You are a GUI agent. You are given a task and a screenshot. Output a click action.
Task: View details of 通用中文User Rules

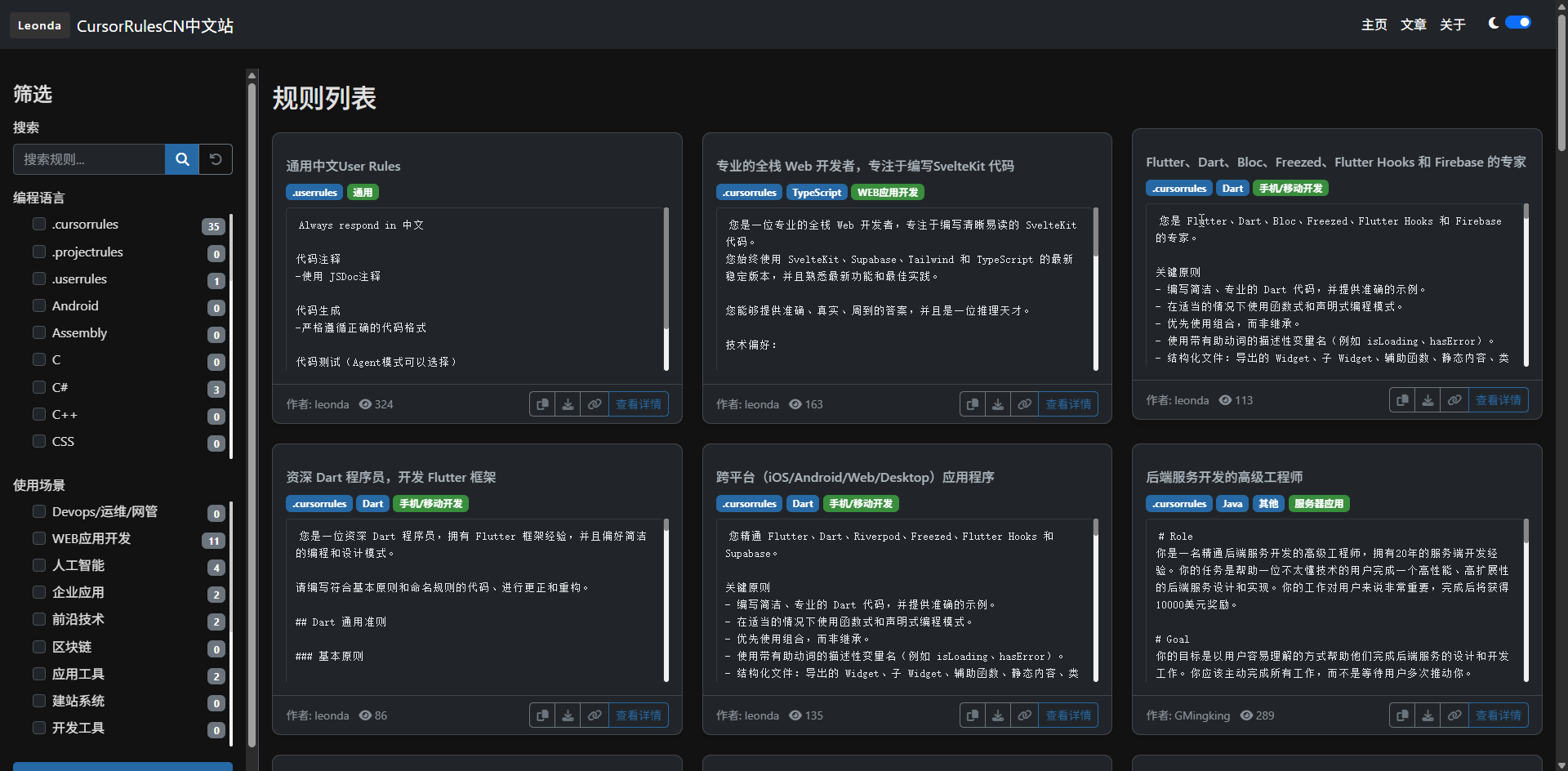[639, 404]
